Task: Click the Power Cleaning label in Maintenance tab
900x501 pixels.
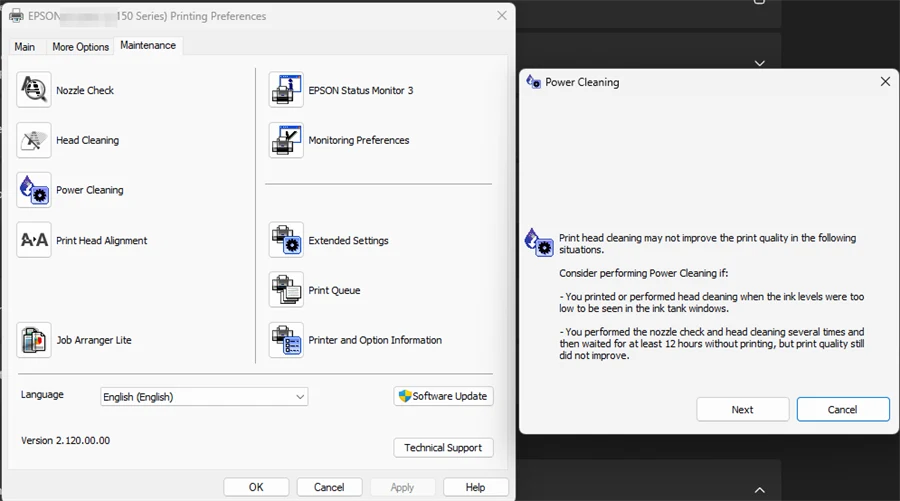Action: tap(90, 190)
